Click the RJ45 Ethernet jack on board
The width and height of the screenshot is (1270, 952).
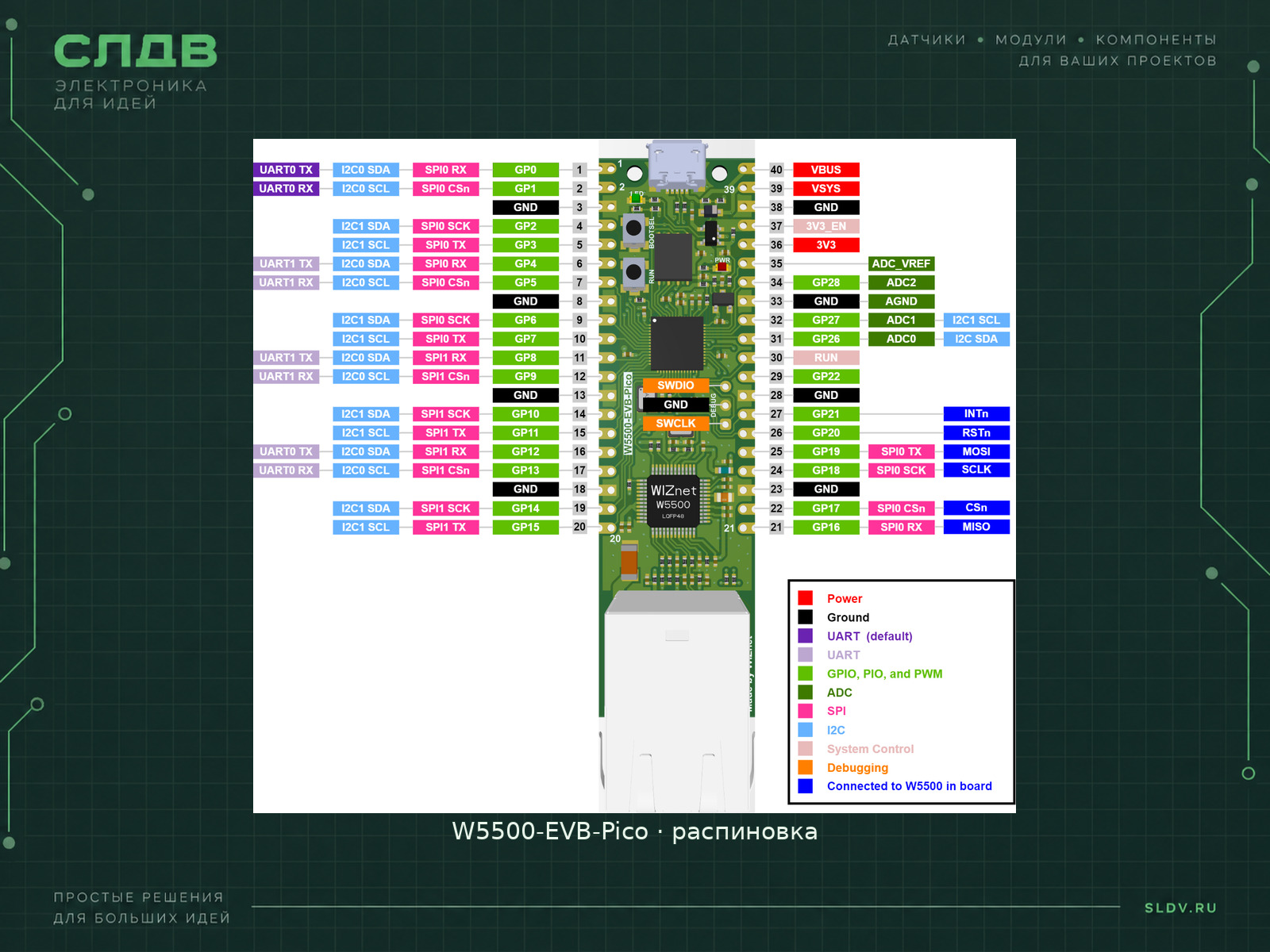pos(676,702)
